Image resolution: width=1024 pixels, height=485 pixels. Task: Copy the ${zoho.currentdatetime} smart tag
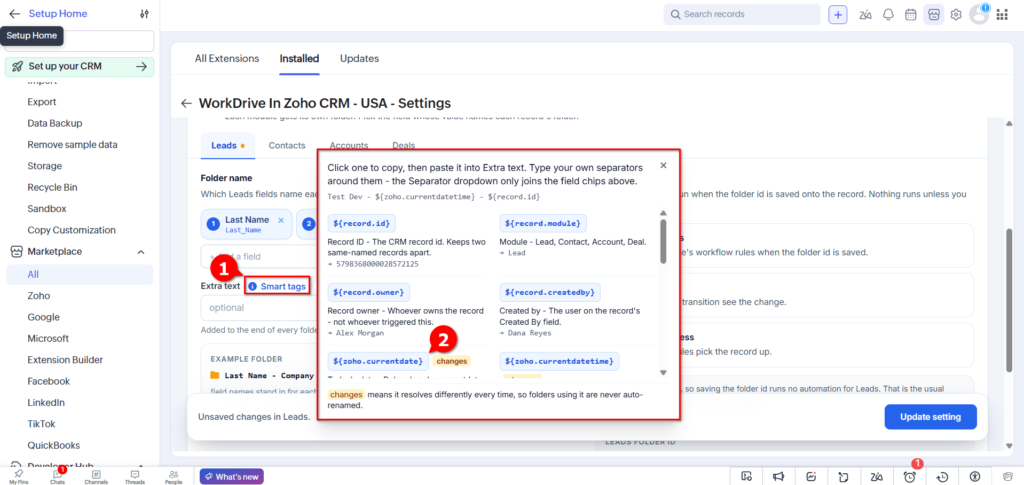coord(559,360)
